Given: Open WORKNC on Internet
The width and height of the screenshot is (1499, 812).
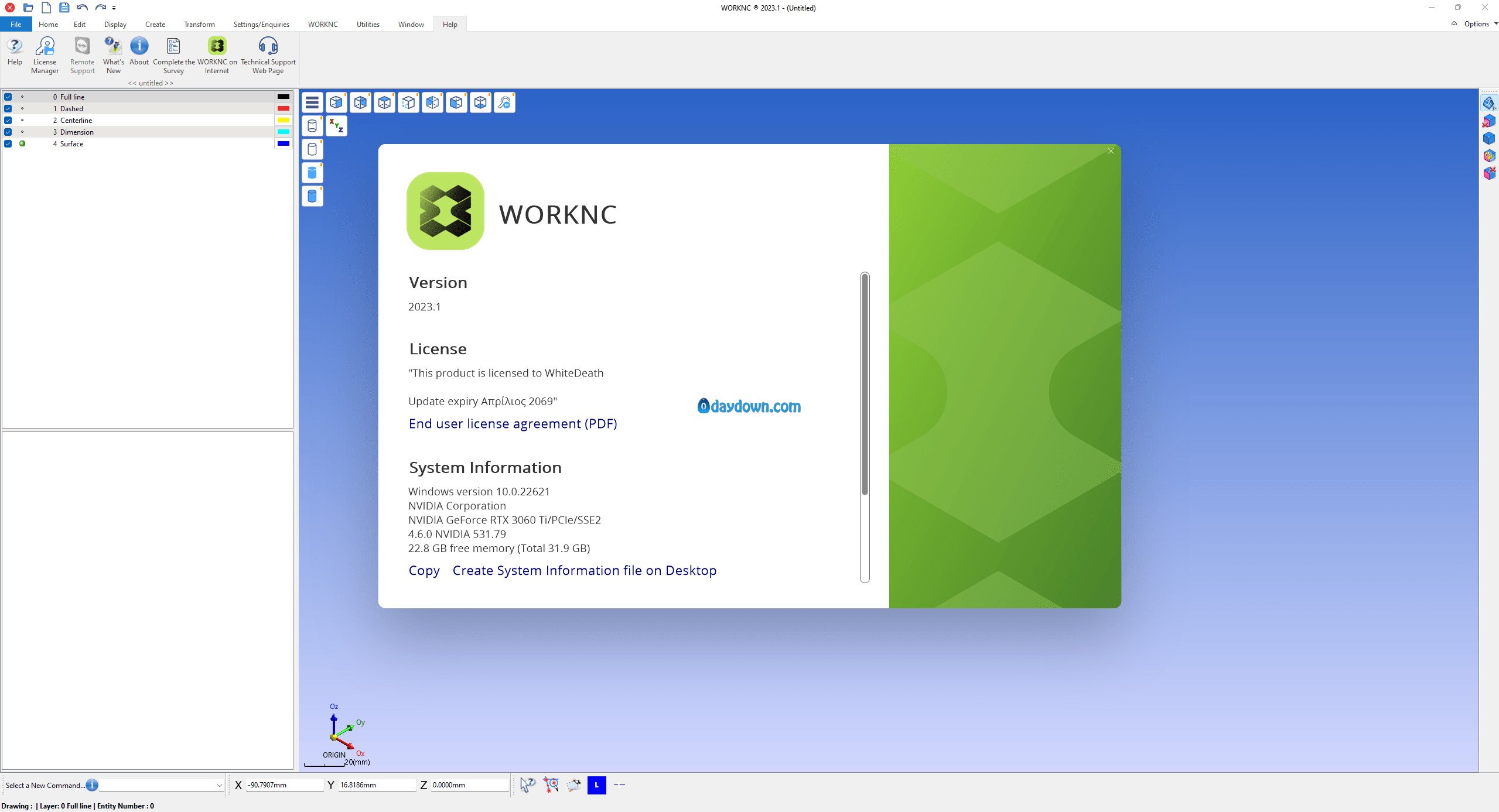Looking at the screenshot, I should point(217,56).
